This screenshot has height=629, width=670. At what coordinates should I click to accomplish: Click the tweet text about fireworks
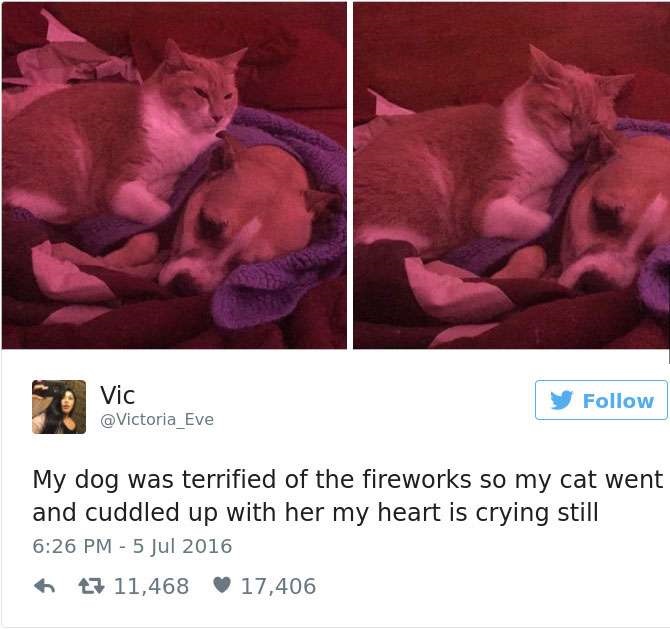tap(347, 496)
